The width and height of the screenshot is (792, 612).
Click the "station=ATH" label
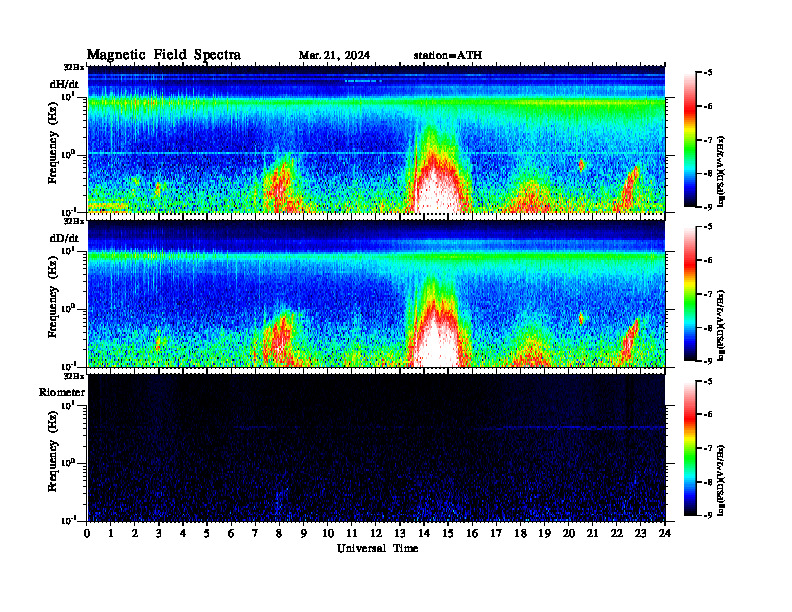tap(448, 56)
